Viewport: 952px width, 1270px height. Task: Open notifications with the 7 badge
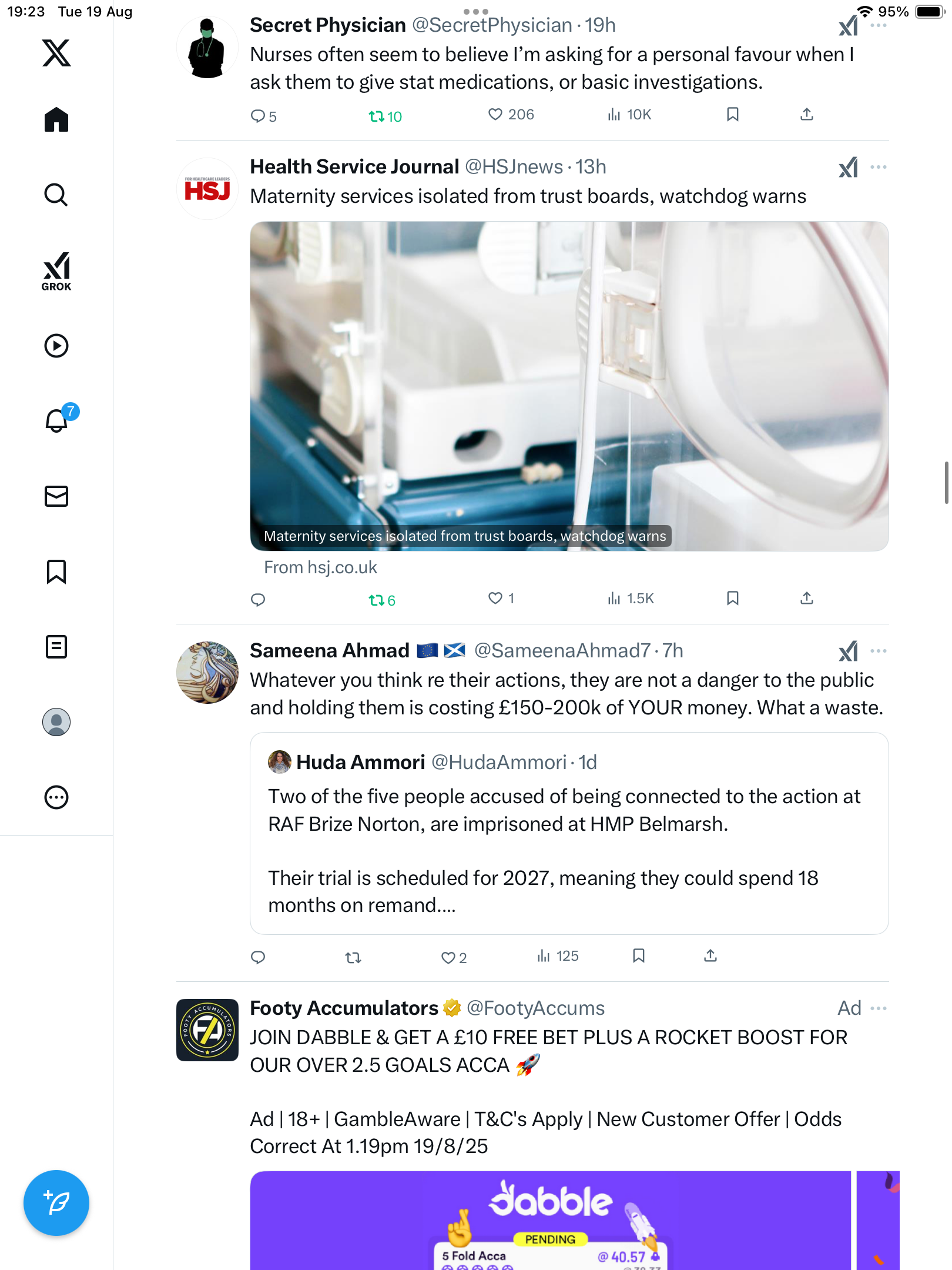pos(57,420)
